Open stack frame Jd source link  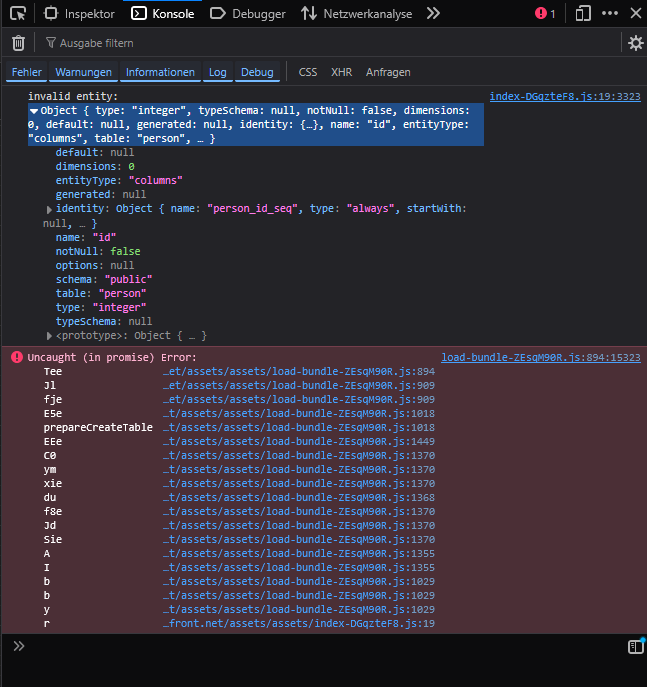(299, 525)
